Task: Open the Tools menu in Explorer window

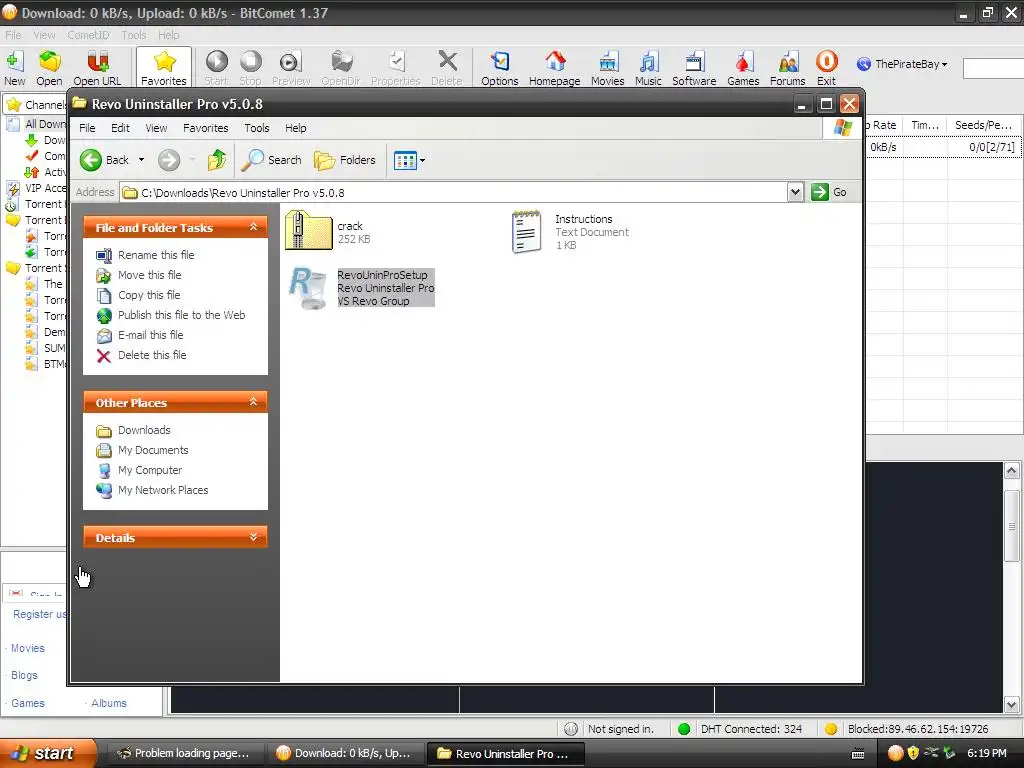Action: pyautogui.click(x=257, y=128)
